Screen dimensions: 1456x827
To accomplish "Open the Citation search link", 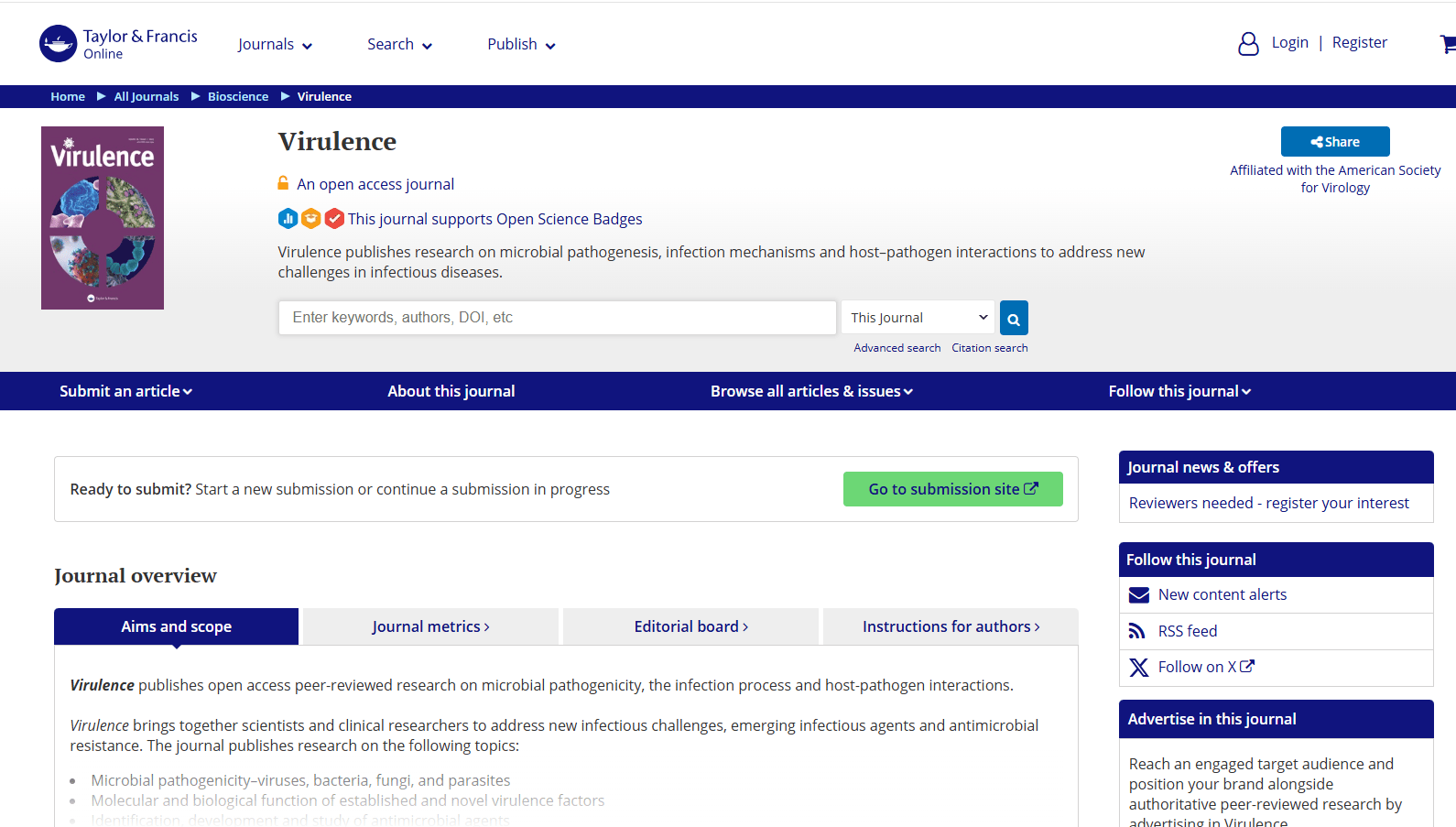I will [x=990, y=348].
